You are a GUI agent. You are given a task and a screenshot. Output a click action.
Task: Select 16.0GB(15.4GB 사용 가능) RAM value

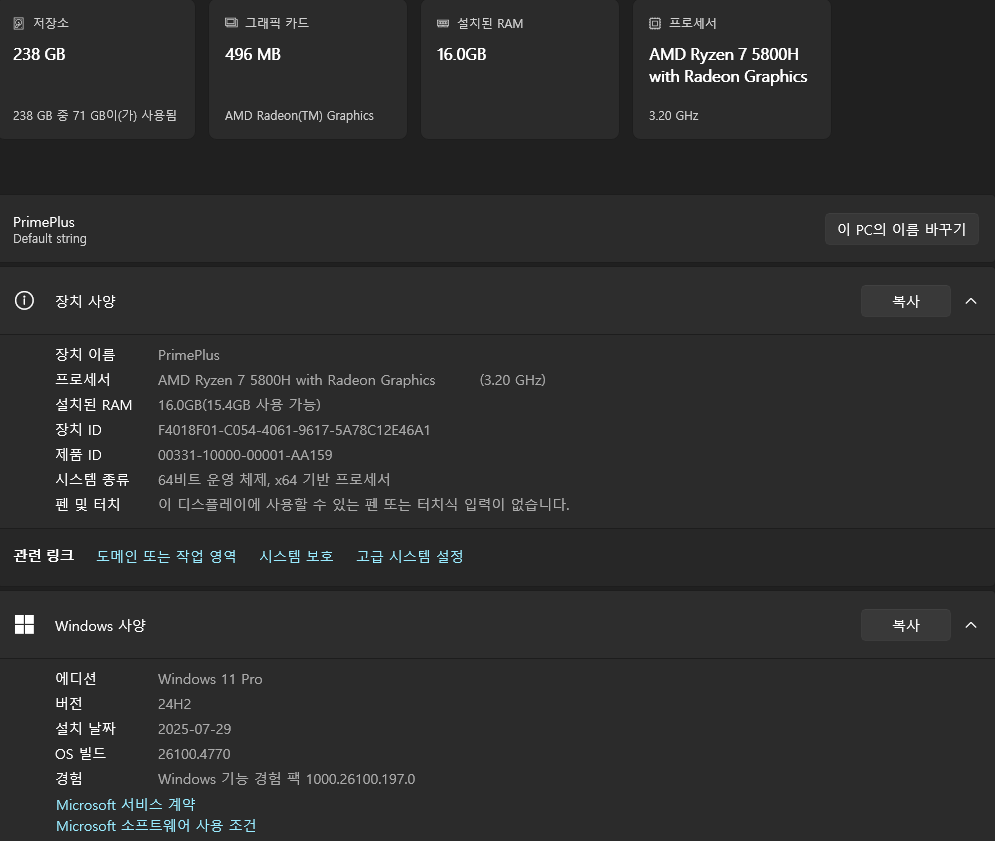coord(239,405)
